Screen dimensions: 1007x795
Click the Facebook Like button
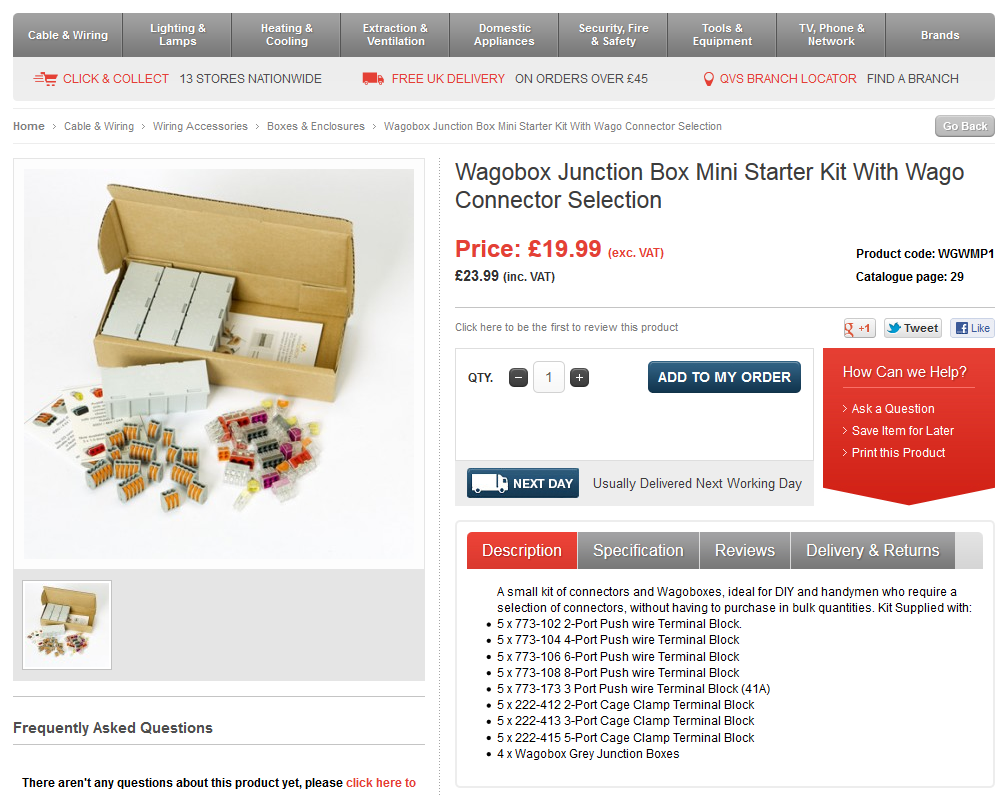point(973,328)
